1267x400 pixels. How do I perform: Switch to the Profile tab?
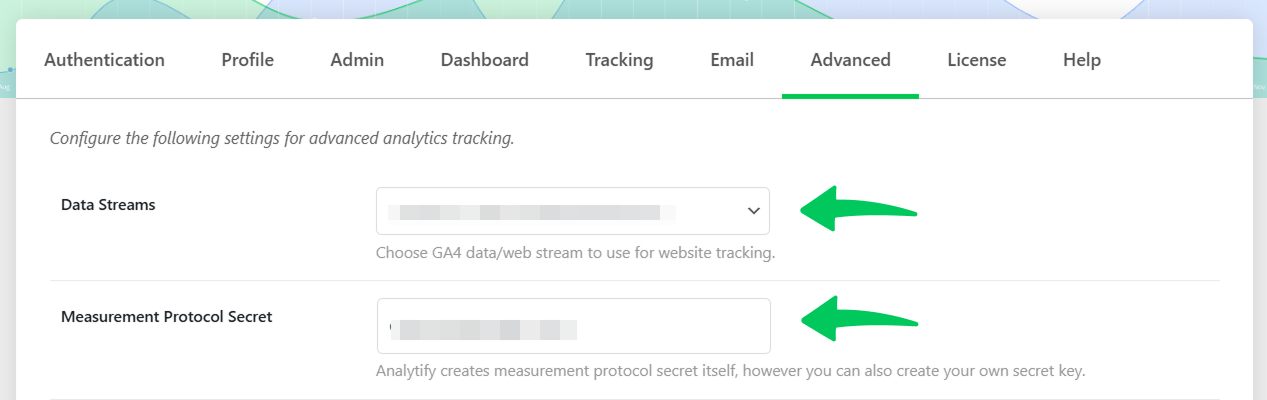(248, 60)
